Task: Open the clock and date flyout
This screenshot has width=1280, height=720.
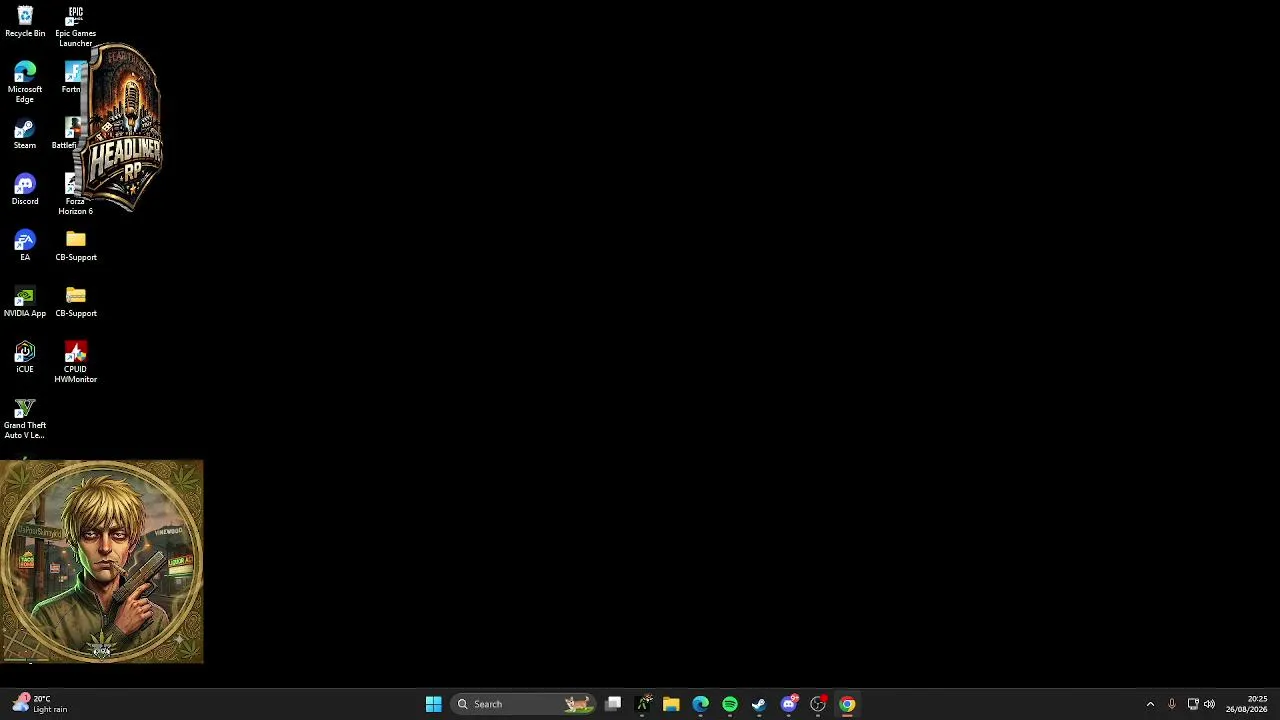Action: 1247,704
